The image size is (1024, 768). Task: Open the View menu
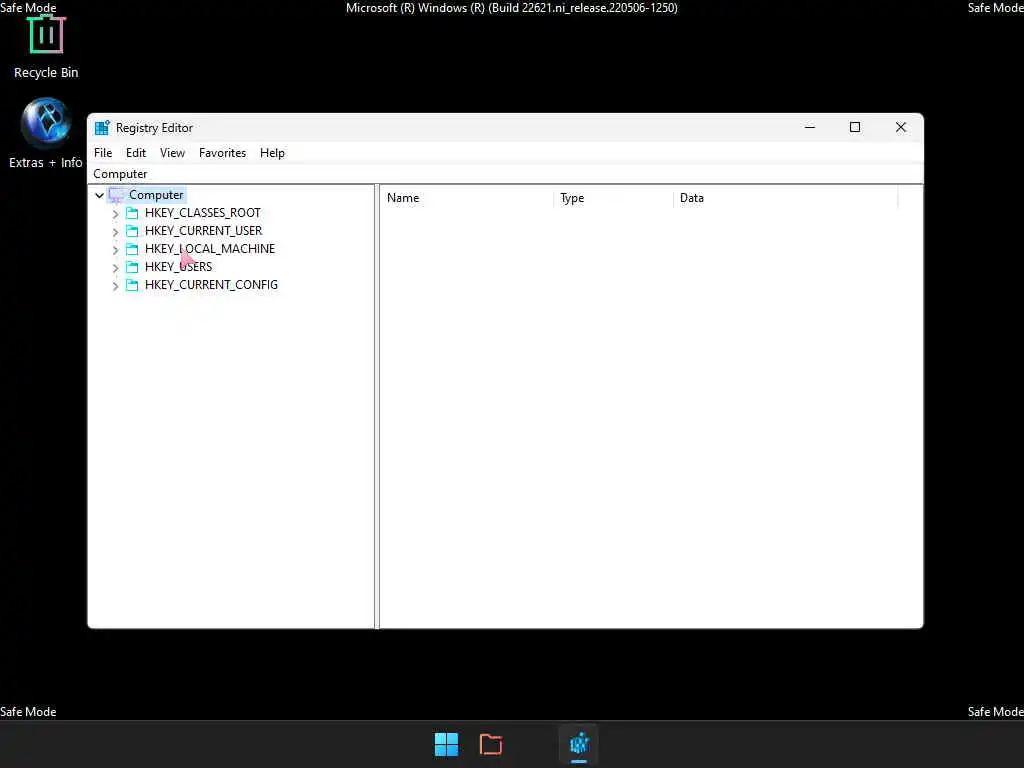coord(172,153)
